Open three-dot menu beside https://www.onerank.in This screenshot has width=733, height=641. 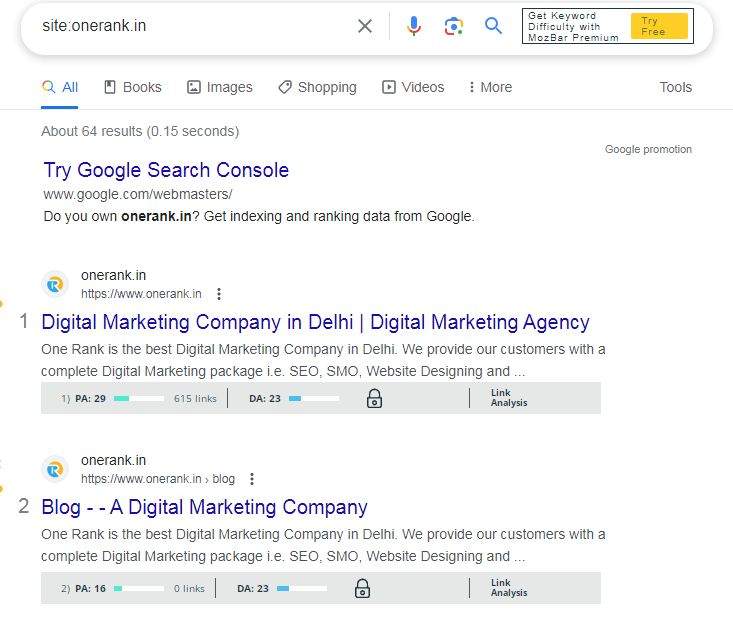(x=219, y=294)
